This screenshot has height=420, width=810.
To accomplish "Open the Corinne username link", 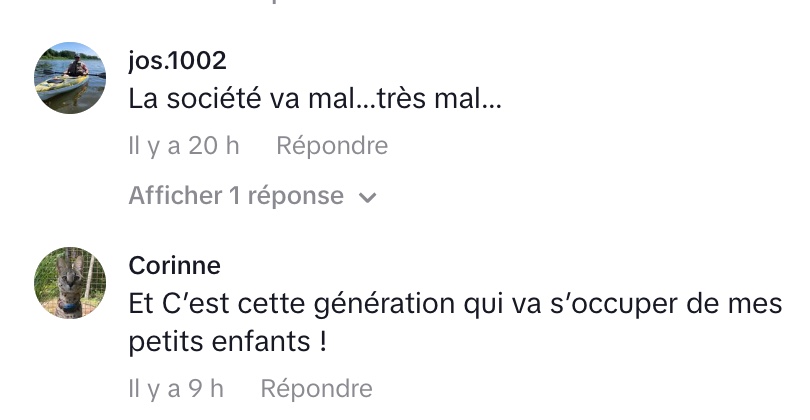I will (175, 265).
